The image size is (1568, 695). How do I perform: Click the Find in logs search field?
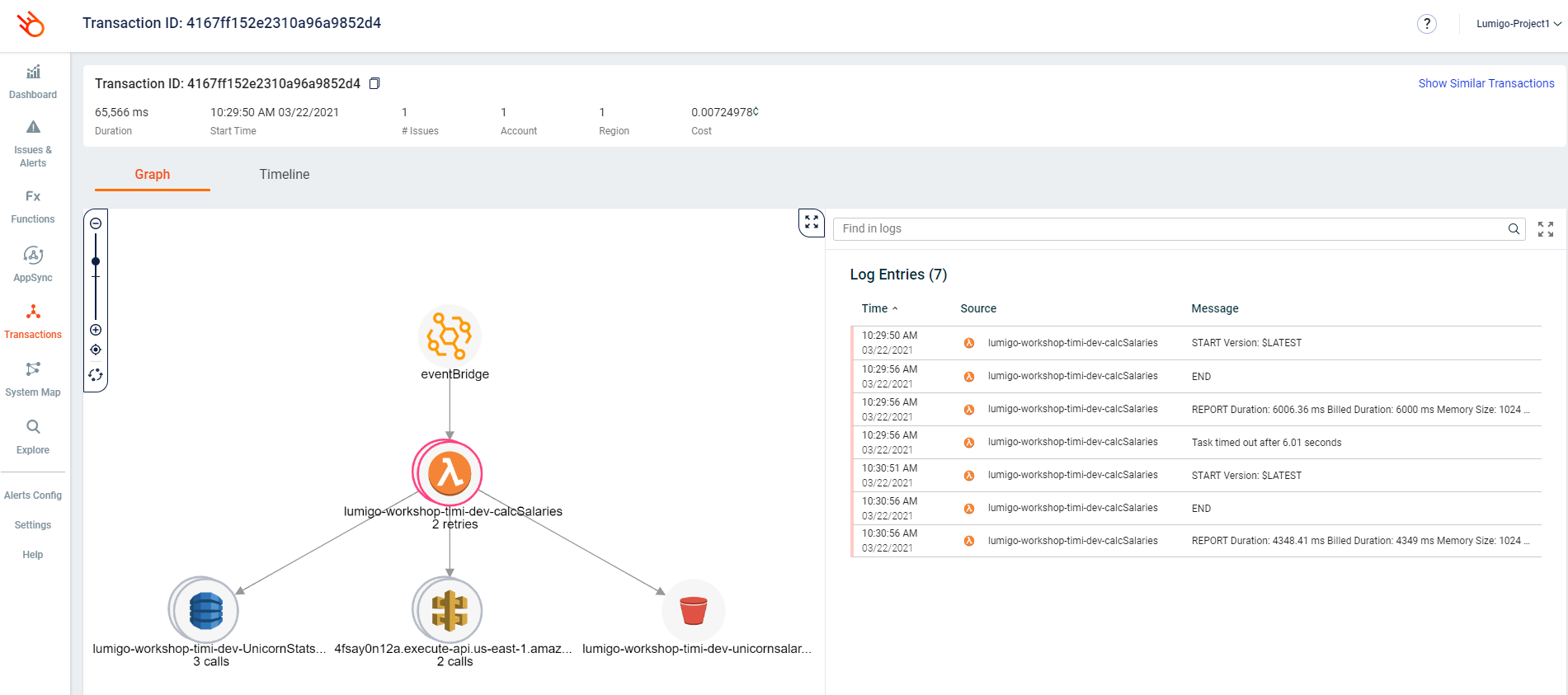click(1180, 229)
